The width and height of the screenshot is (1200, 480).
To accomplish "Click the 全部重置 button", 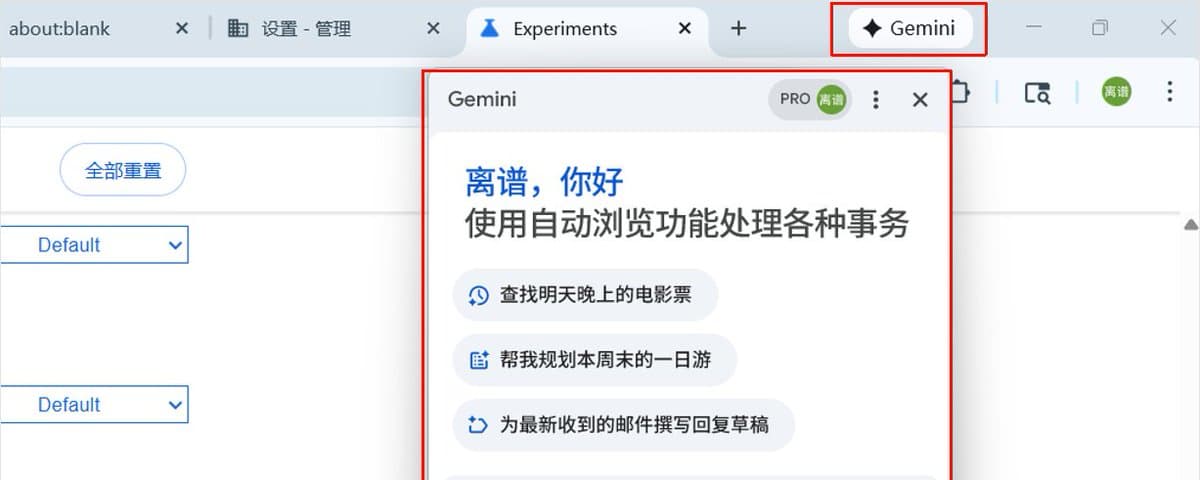I will coord(123,171).
